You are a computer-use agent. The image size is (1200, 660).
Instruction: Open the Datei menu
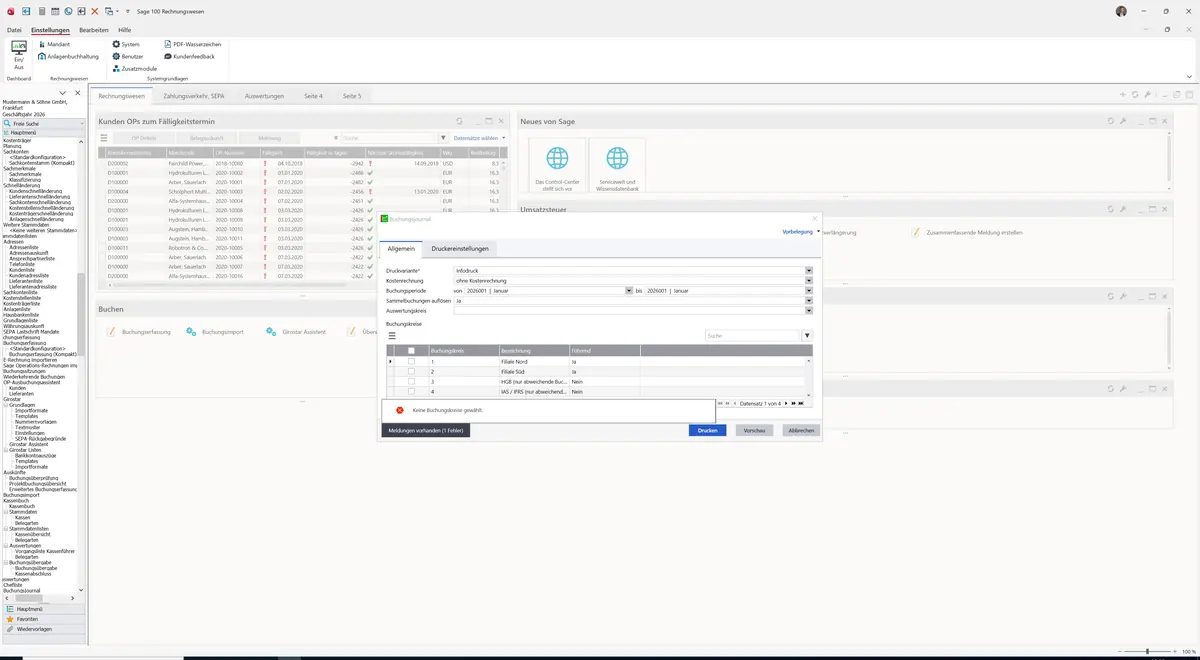[14, 30]
